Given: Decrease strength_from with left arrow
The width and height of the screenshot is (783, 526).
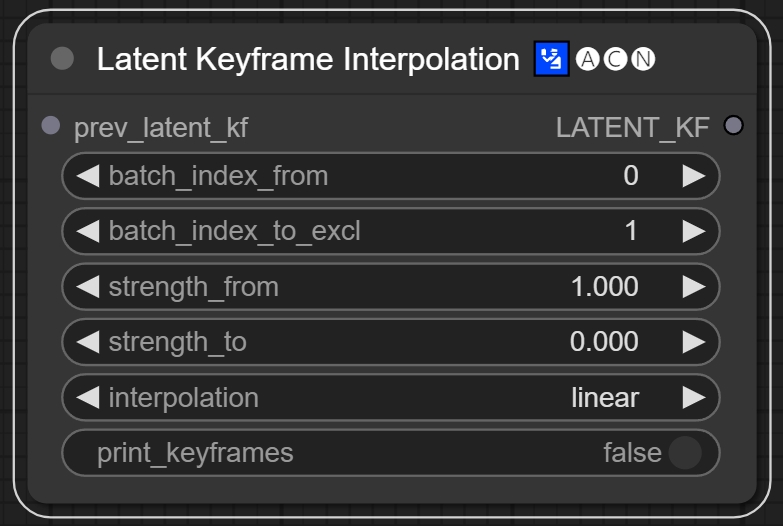Looking at the screenshot, I should tap(88, 287).
